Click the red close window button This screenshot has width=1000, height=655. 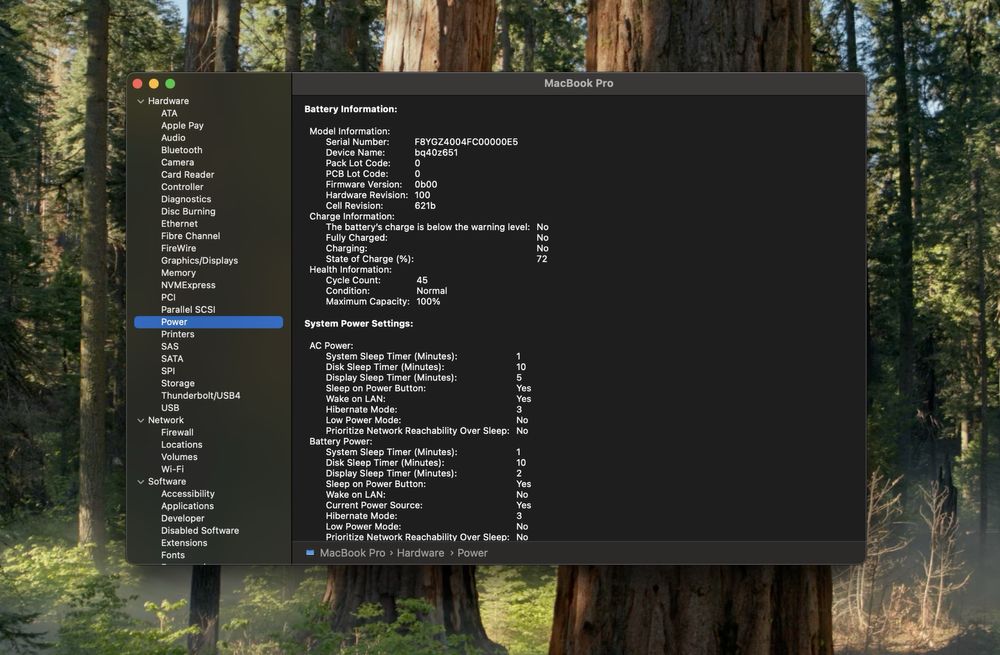pyautogui.click(x=138, y=84)
